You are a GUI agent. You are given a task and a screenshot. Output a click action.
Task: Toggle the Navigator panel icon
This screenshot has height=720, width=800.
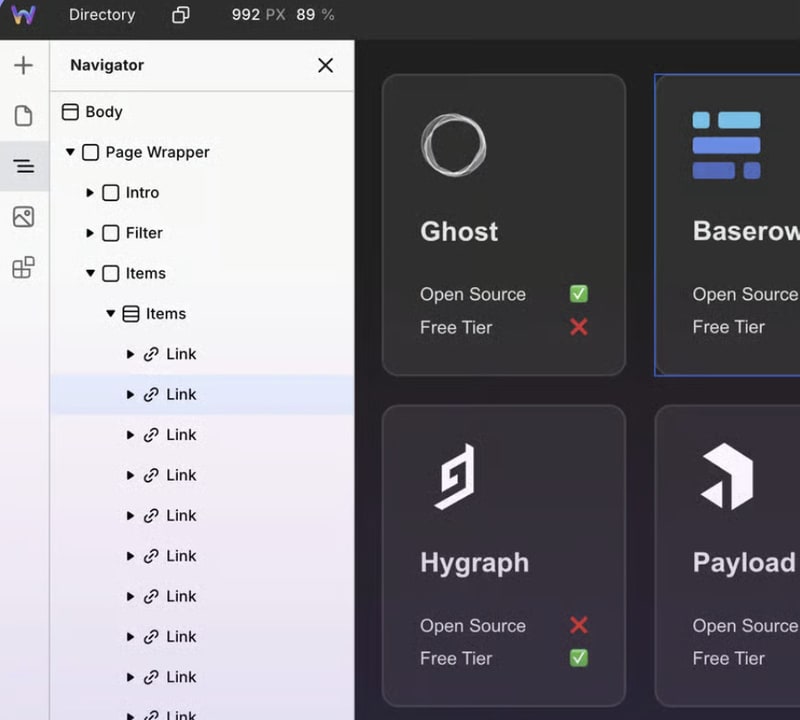(x=24, y=166)
